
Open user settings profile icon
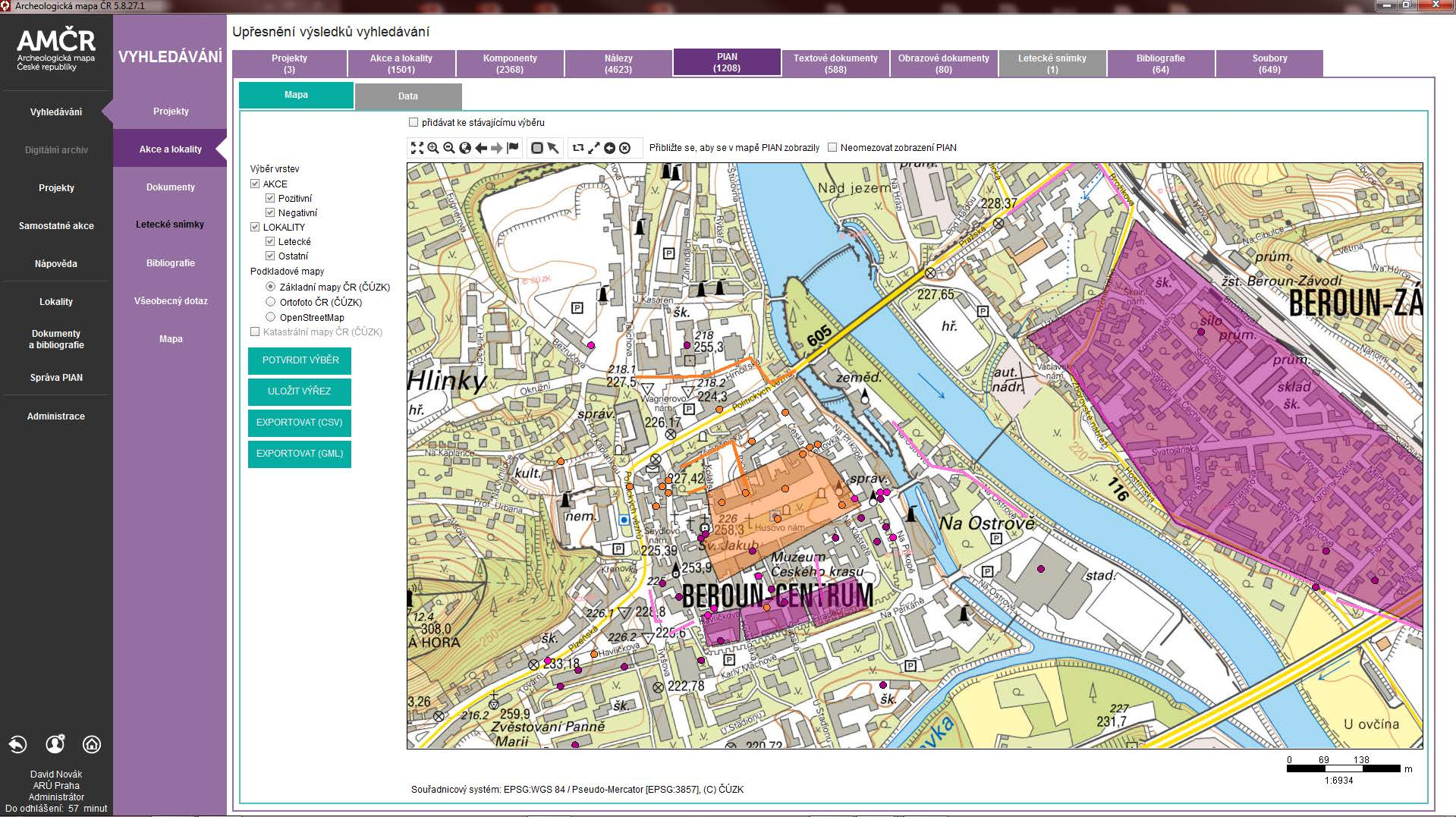pos(55,744)
